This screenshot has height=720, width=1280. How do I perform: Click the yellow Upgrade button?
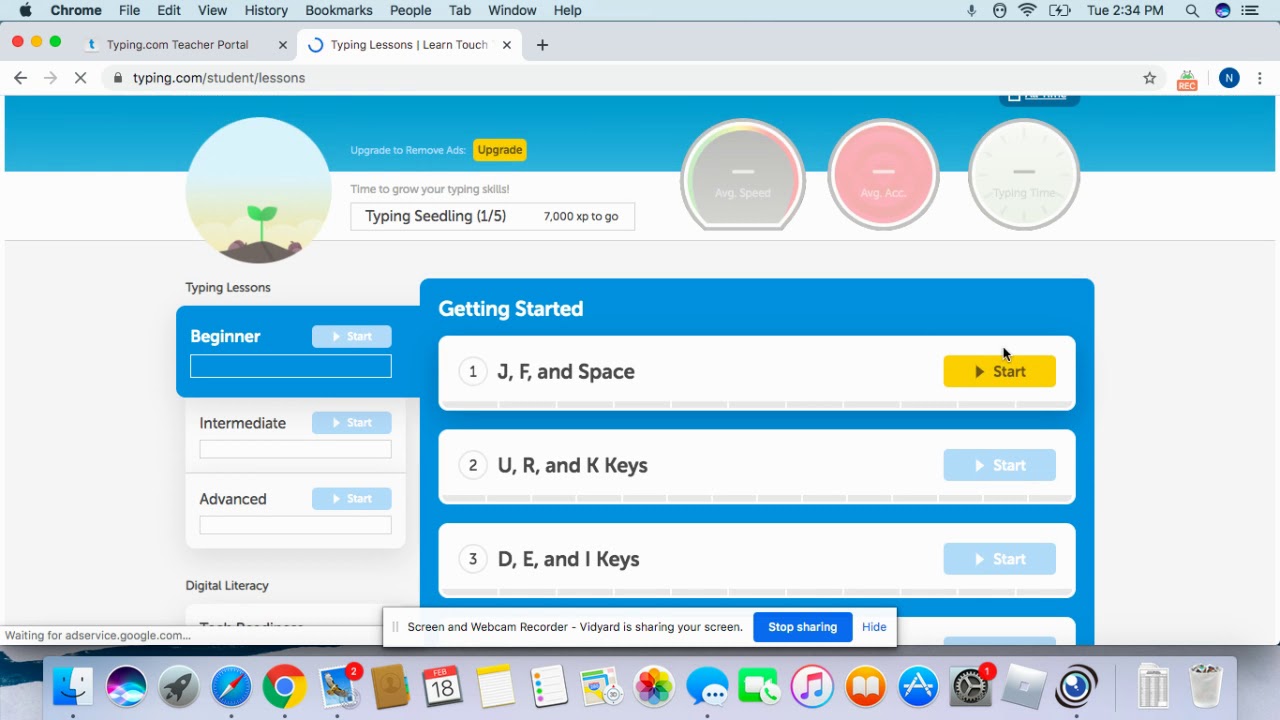click(x=499, y=150)
